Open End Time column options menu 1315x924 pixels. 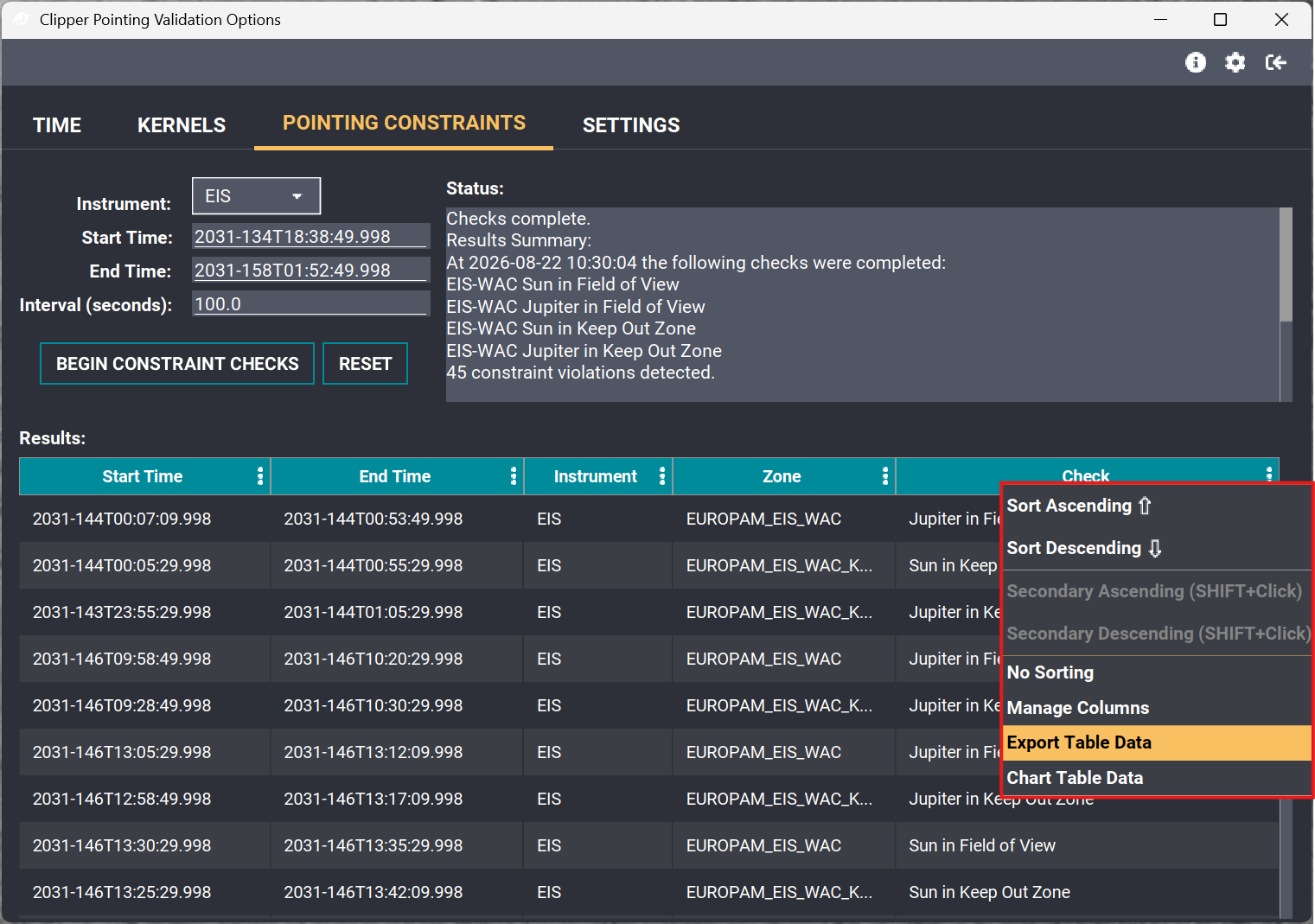(x=514, y=476)
